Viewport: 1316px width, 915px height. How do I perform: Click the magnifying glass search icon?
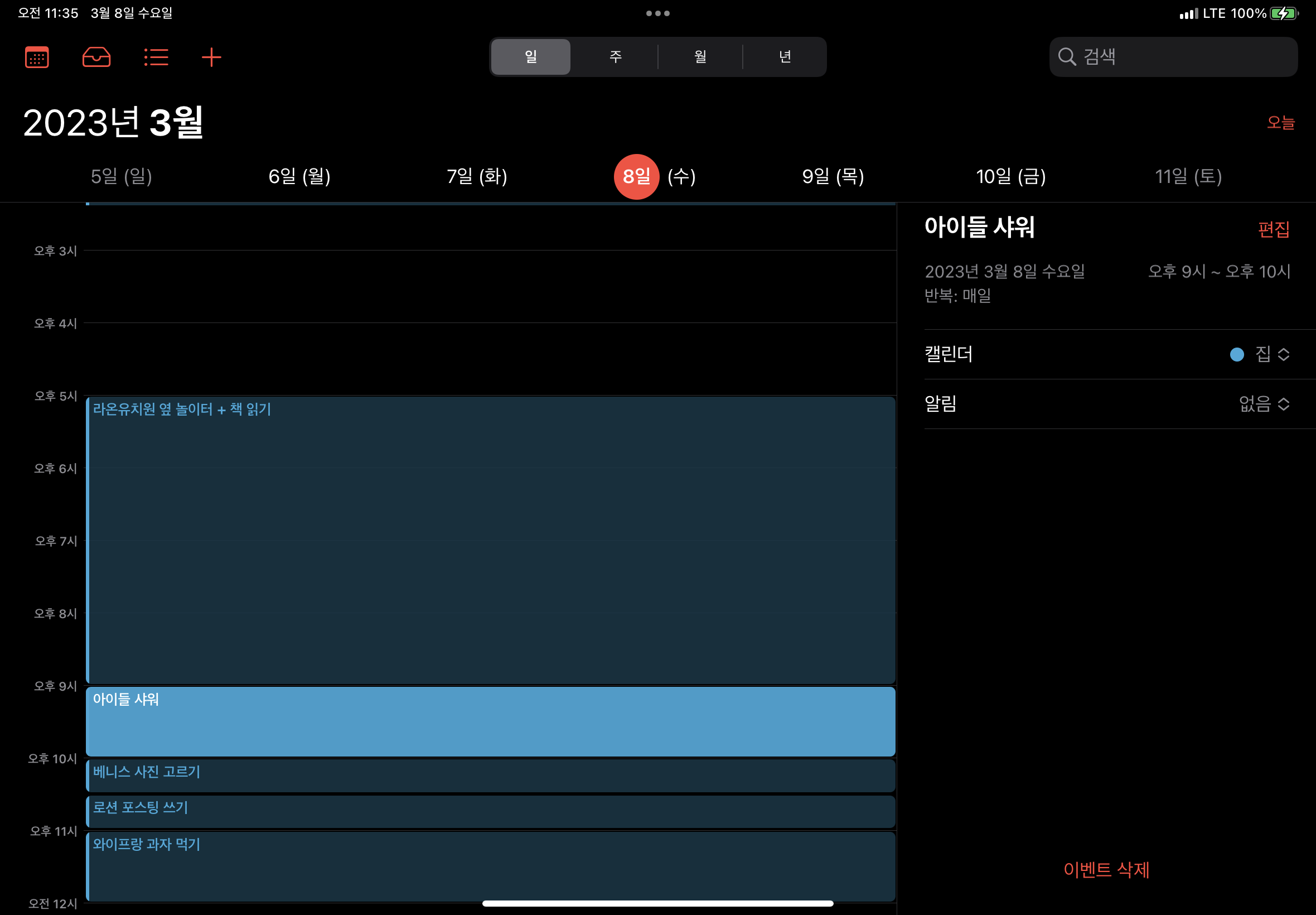1066,57
